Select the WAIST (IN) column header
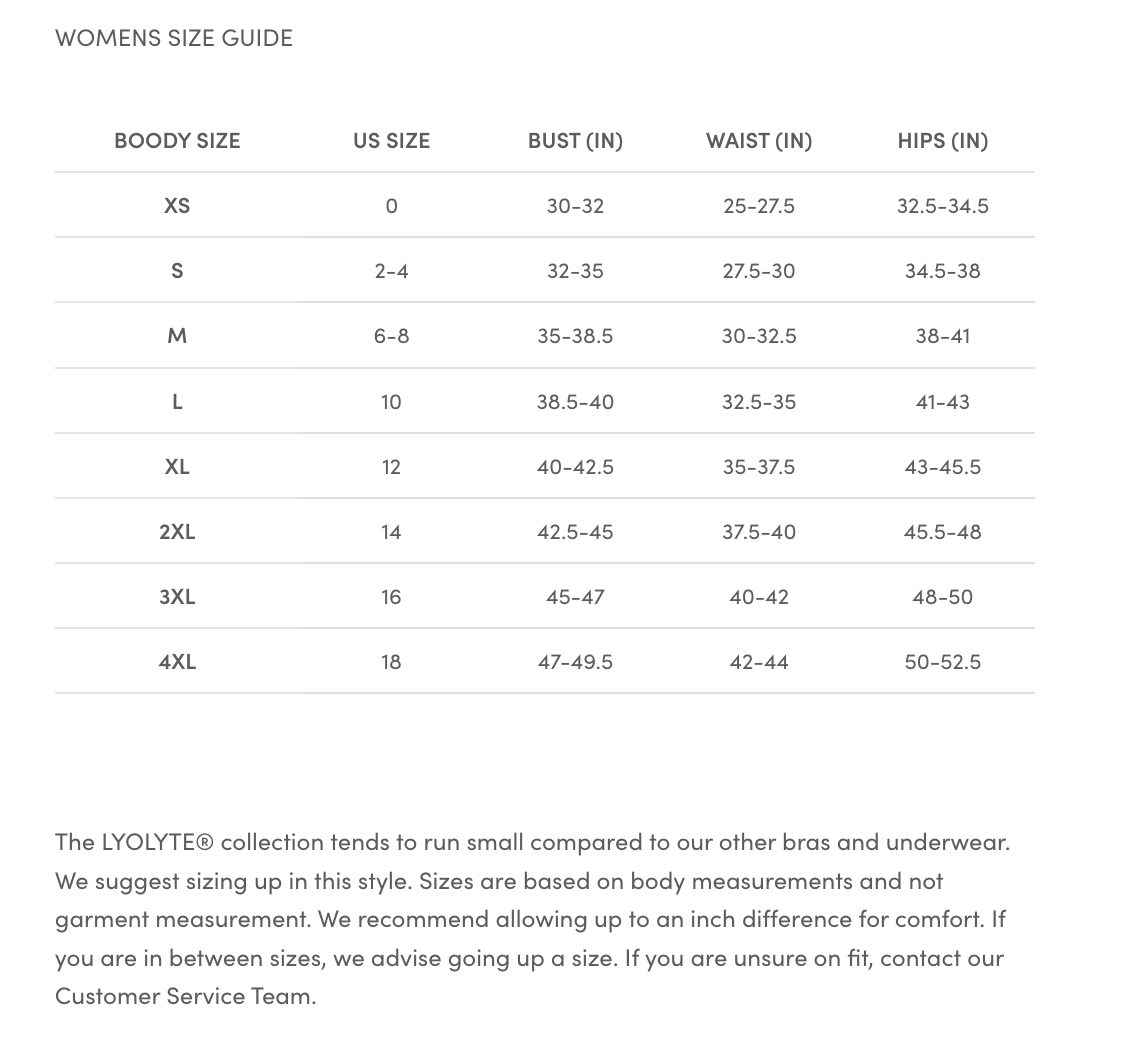The image size is (1124, 1056). click(x=759, y=141)
